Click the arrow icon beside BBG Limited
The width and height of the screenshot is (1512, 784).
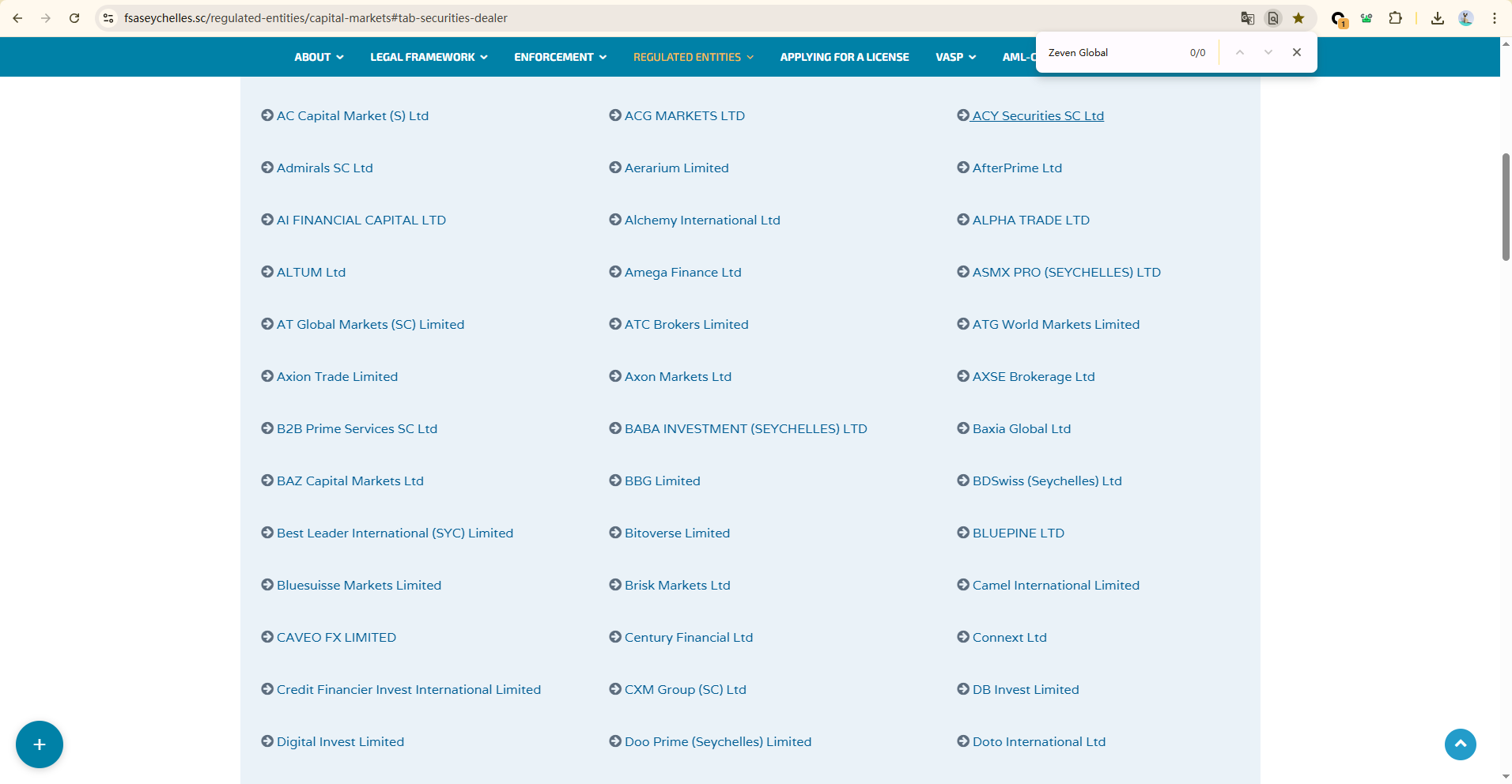(615, 481)
